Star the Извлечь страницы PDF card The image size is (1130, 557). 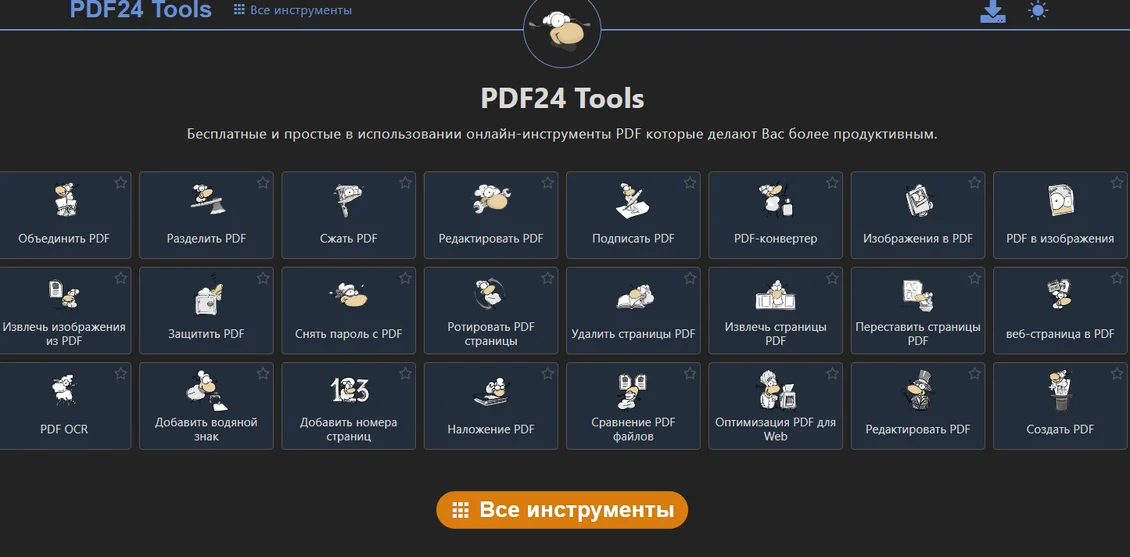click(x=832, y=278)
